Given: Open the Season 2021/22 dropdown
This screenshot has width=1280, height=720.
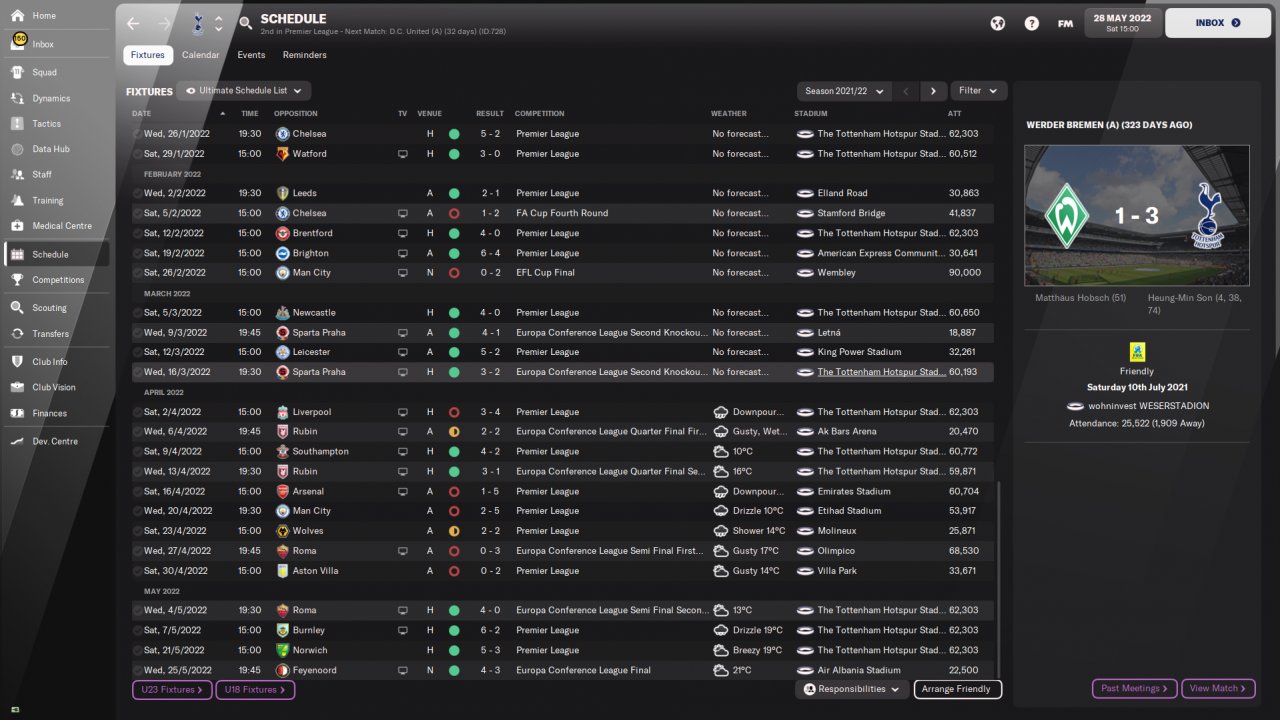Looking at the screenshot, I should [845, 91].
